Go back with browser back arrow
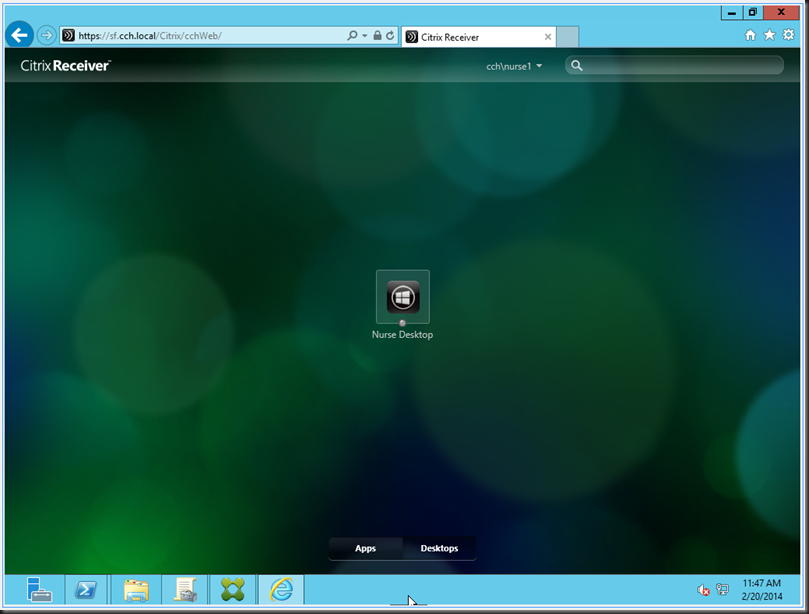Viewport: 809px width, 614px height. pyautogui.click(x=20, y=35)
